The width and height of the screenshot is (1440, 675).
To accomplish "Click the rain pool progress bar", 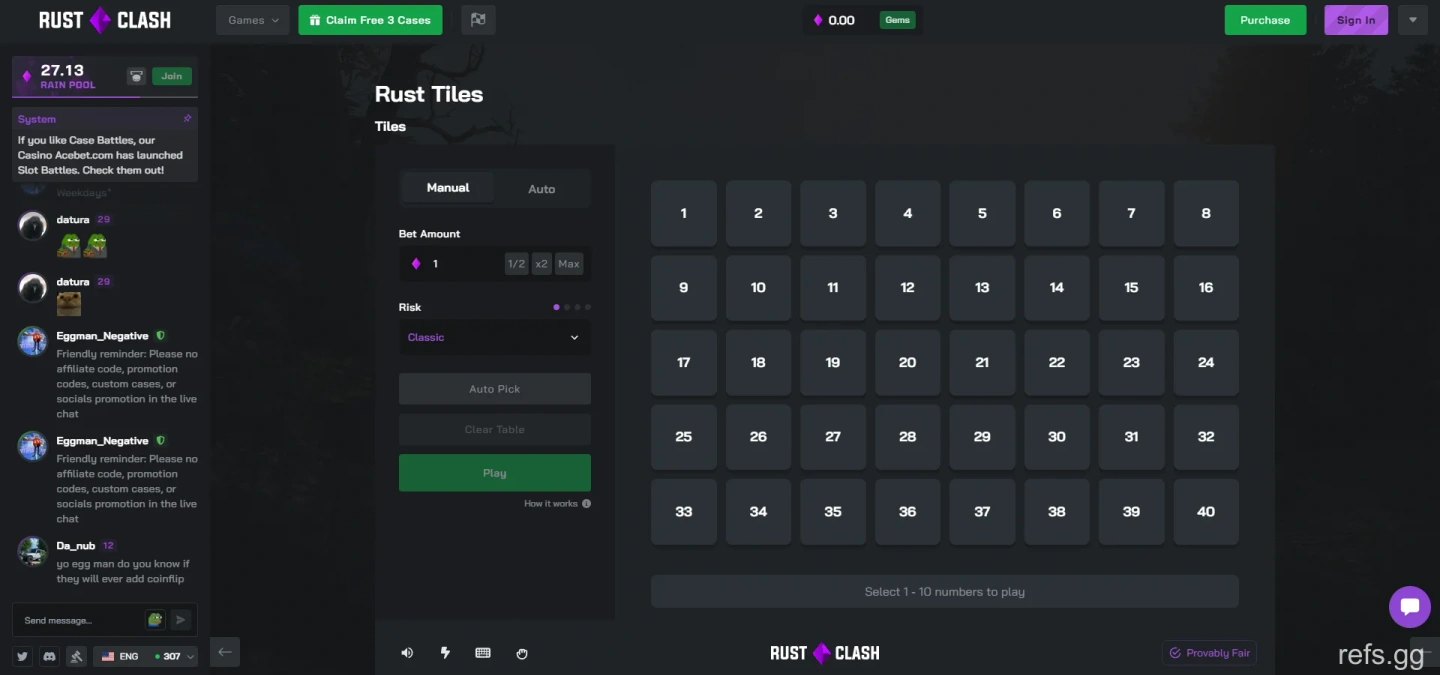I will click(x=104, y=97).
